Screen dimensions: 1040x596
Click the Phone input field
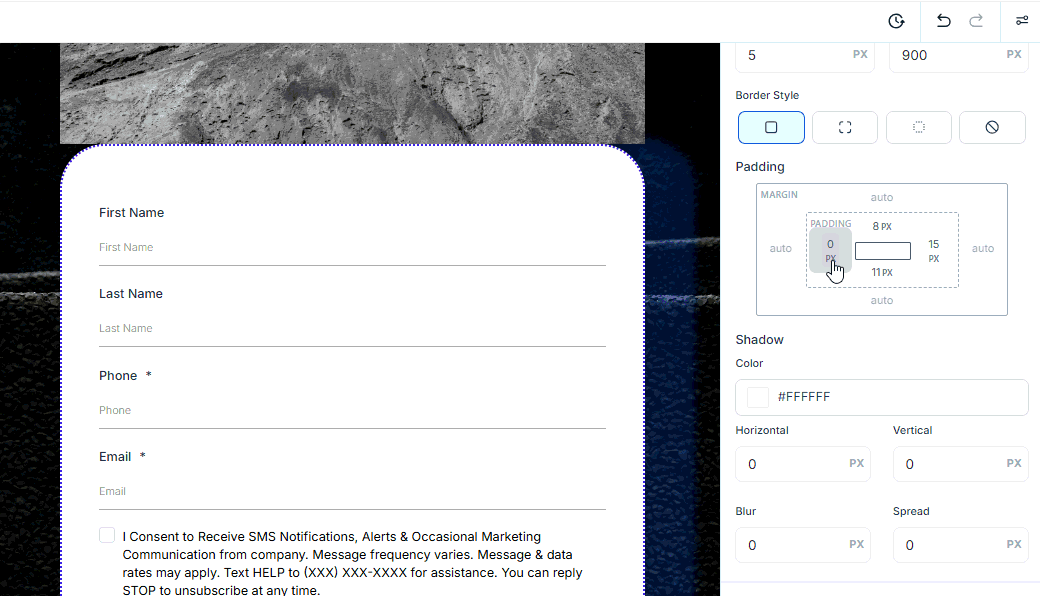click(x=351, y=410)
